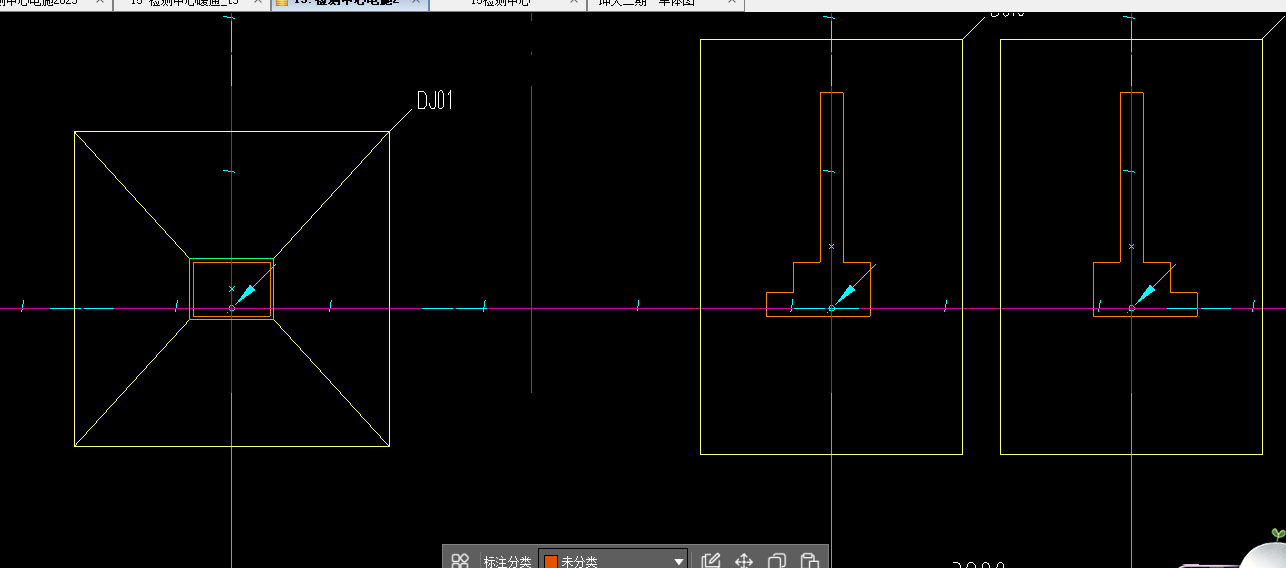The width and height of the screenshot is (1286, 568).
Task: Close the 检测中心暖通 tab
Action: point(259,3)
